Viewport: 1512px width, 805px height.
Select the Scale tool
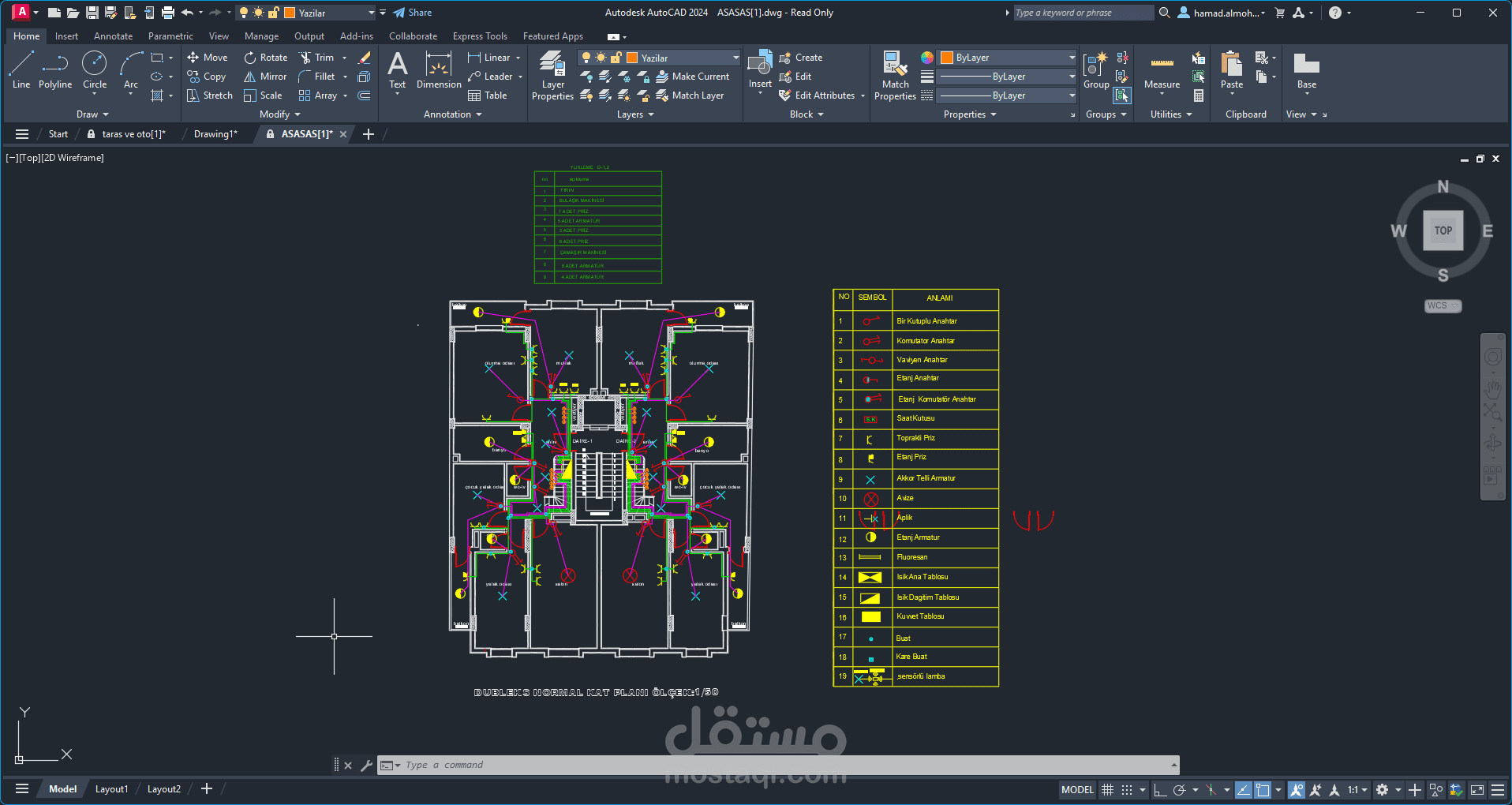(263, 95)
